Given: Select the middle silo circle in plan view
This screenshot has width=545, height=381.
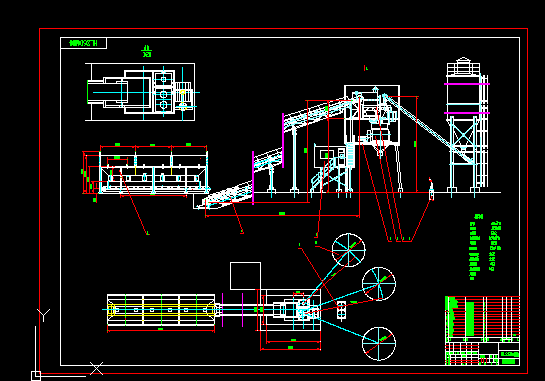Looking at the screenshot, I should point(379,284).
